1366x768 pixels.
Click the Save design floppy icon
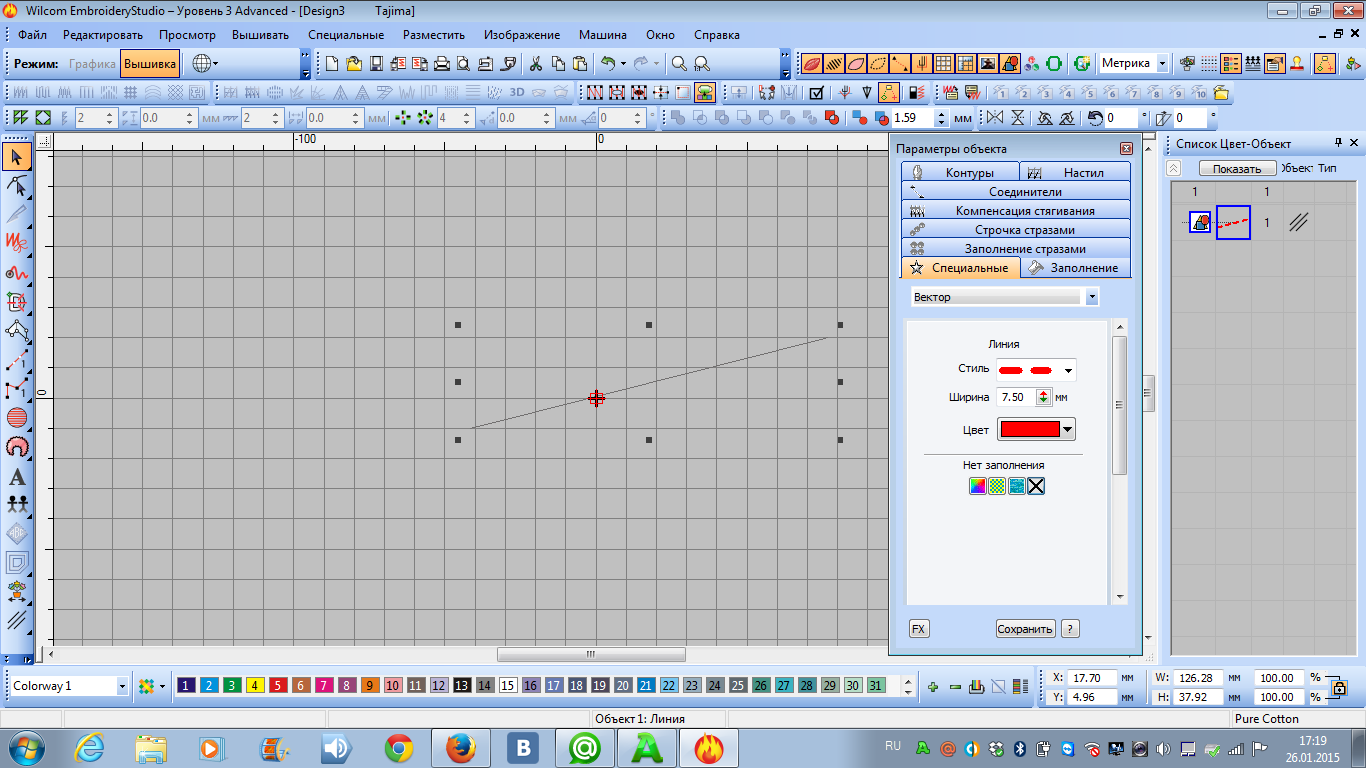pyautogui.click(x=377, y=64)
